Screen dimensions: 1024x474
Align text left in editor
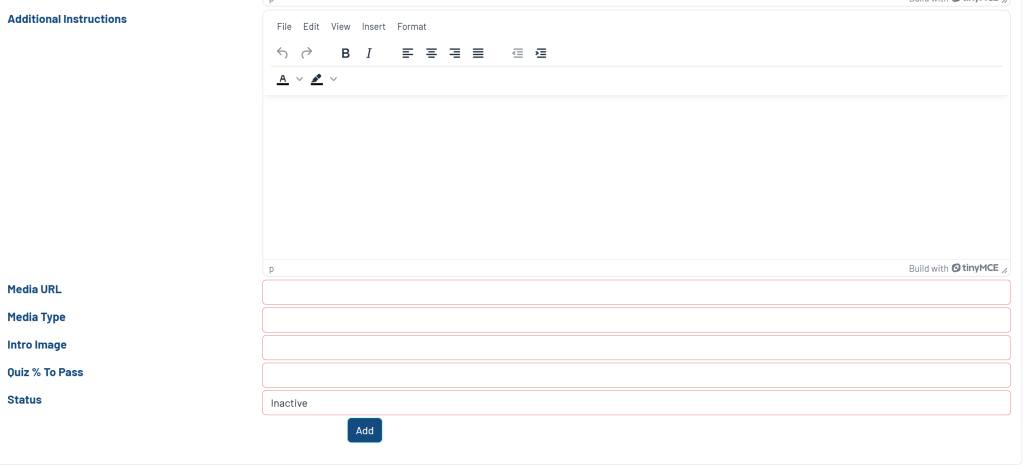tap(408, 53)
